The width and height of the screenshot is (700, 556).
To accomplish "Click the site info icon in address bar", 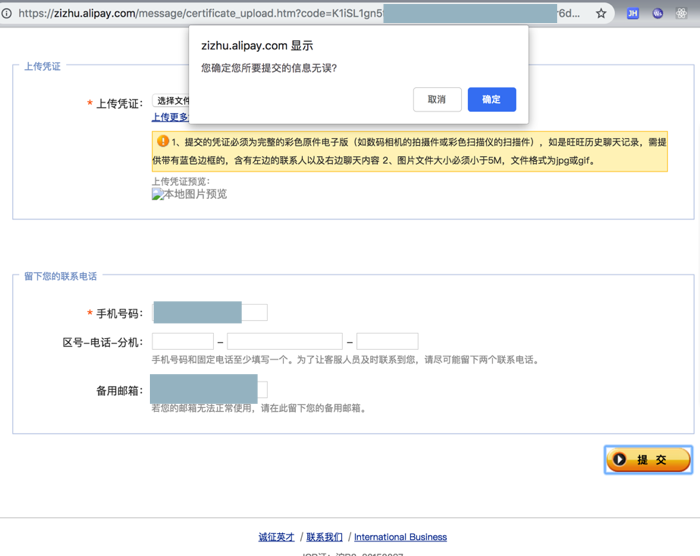I will tap(6, 13).
